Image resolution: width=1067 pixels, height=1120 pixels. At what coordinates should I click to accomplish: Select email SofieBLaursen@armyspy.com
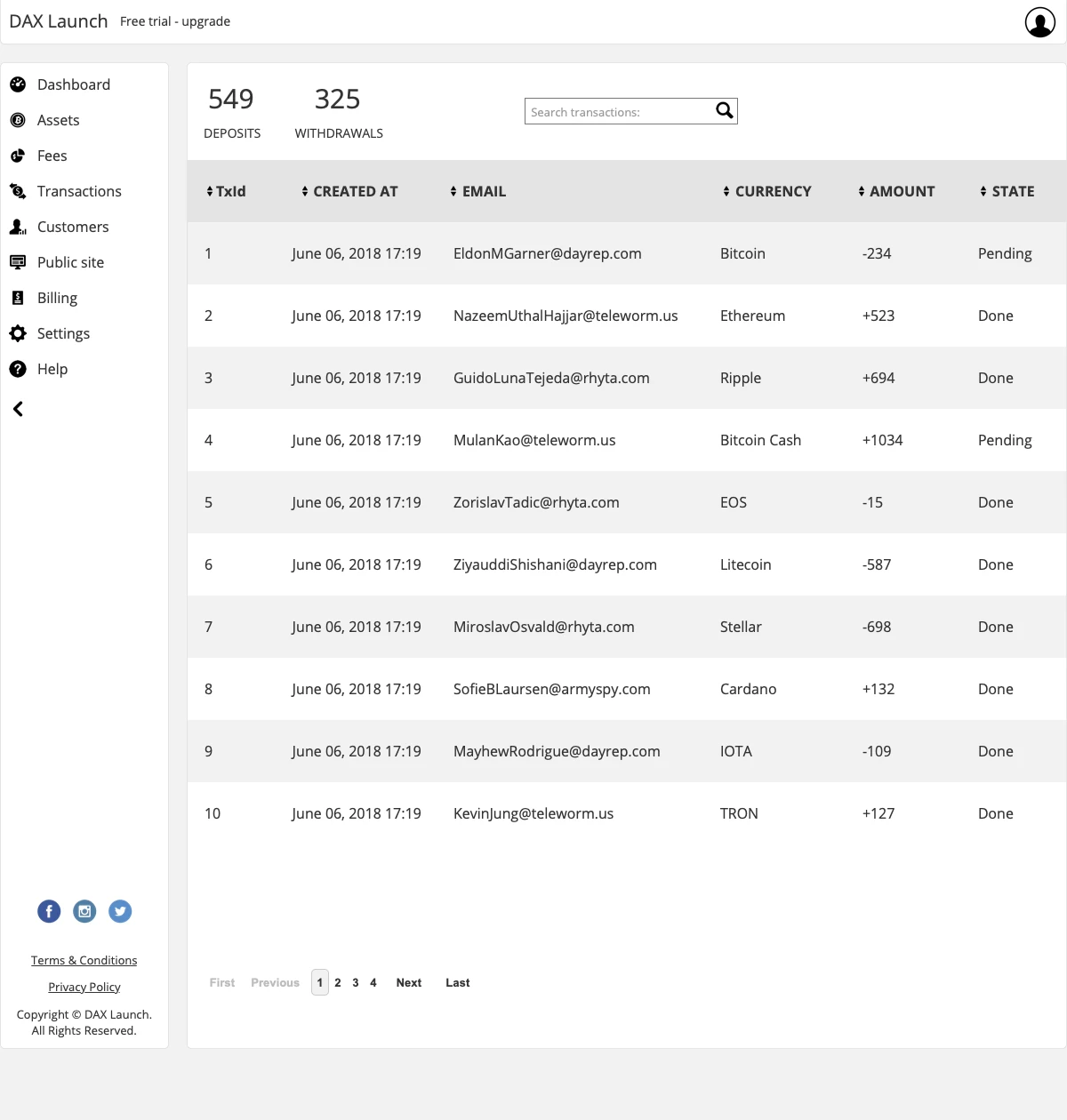[552, 689]
